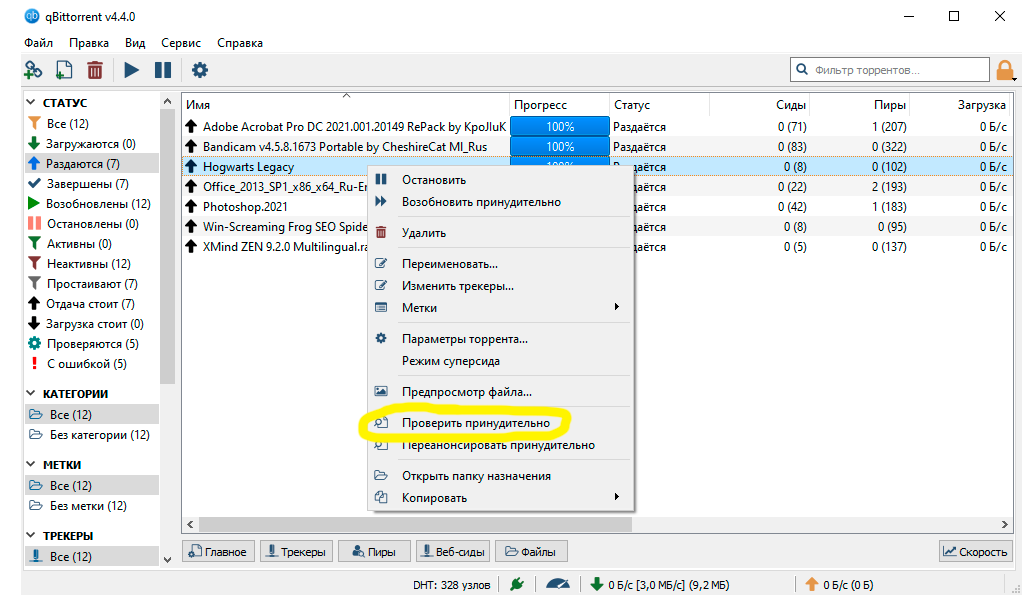Image resolution: width=1023 pixels, height=601 pixels.
Task: Sort torrents by the Имя column header
Action: click(x=346, y=104)
